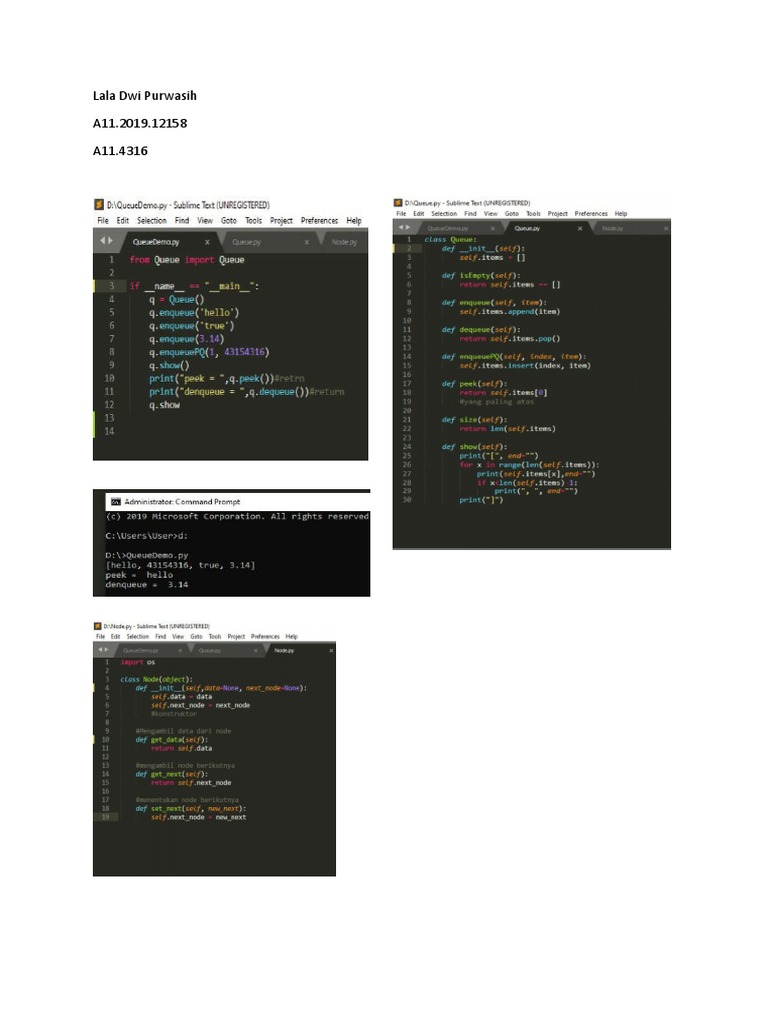The image size is (768, 1024).
Task: Switch to Node.py tab in QueueDemo.py window
Action: click(344, 242)
